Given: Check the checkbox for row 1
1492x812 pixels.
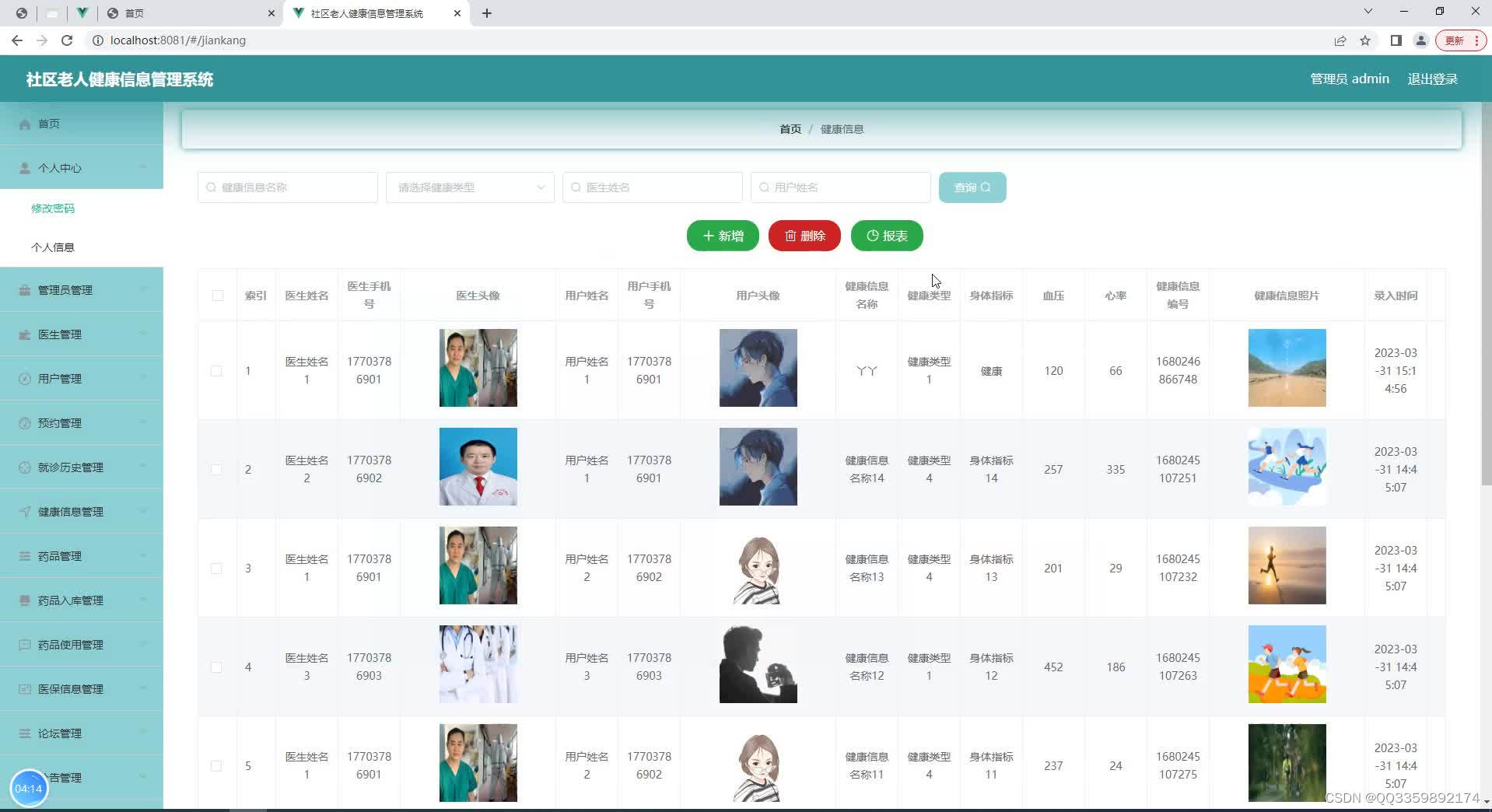Looking at the screenshot, I should (216, 371).
